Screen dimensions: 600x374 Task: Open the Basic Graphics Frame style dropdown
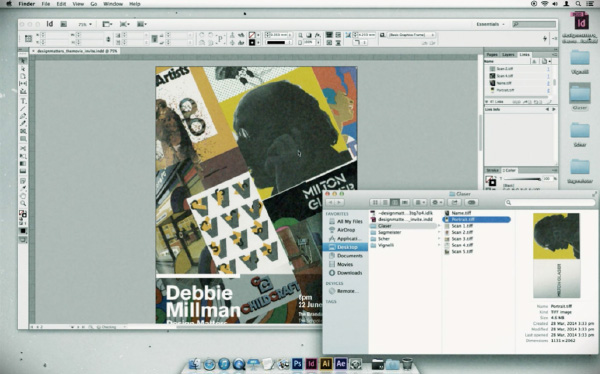[411, 35]
